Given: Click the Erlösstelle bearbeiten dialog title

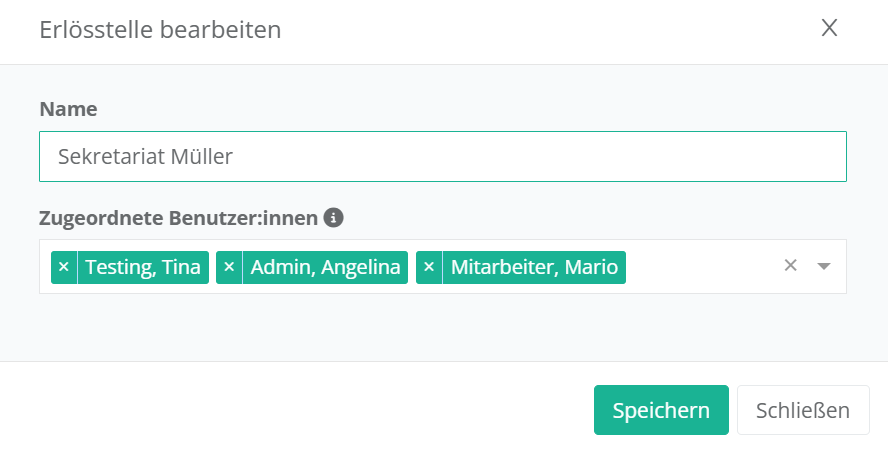Looking at the screenshot, I should pos(160,30).
